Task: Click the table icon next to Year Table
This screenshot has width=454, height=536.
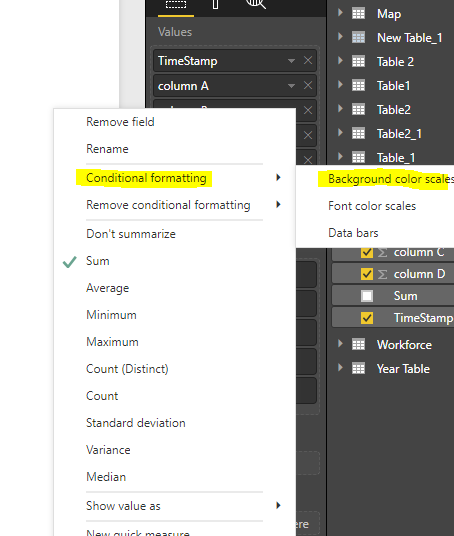Action: coord(359,368)
